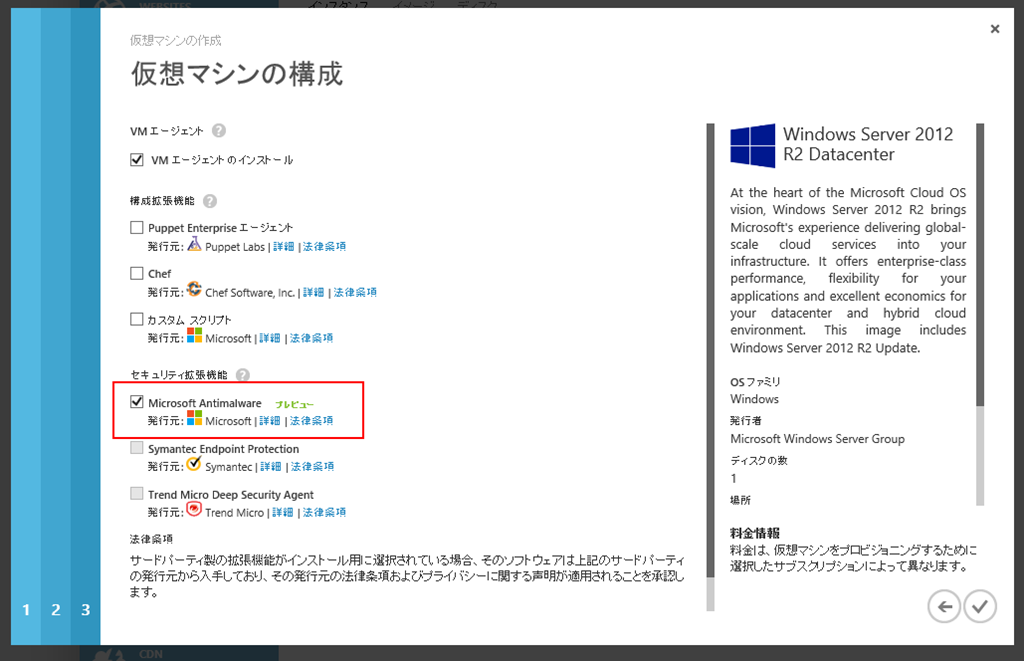Confirm with the checkmark complete button

(x=980, y=607)
